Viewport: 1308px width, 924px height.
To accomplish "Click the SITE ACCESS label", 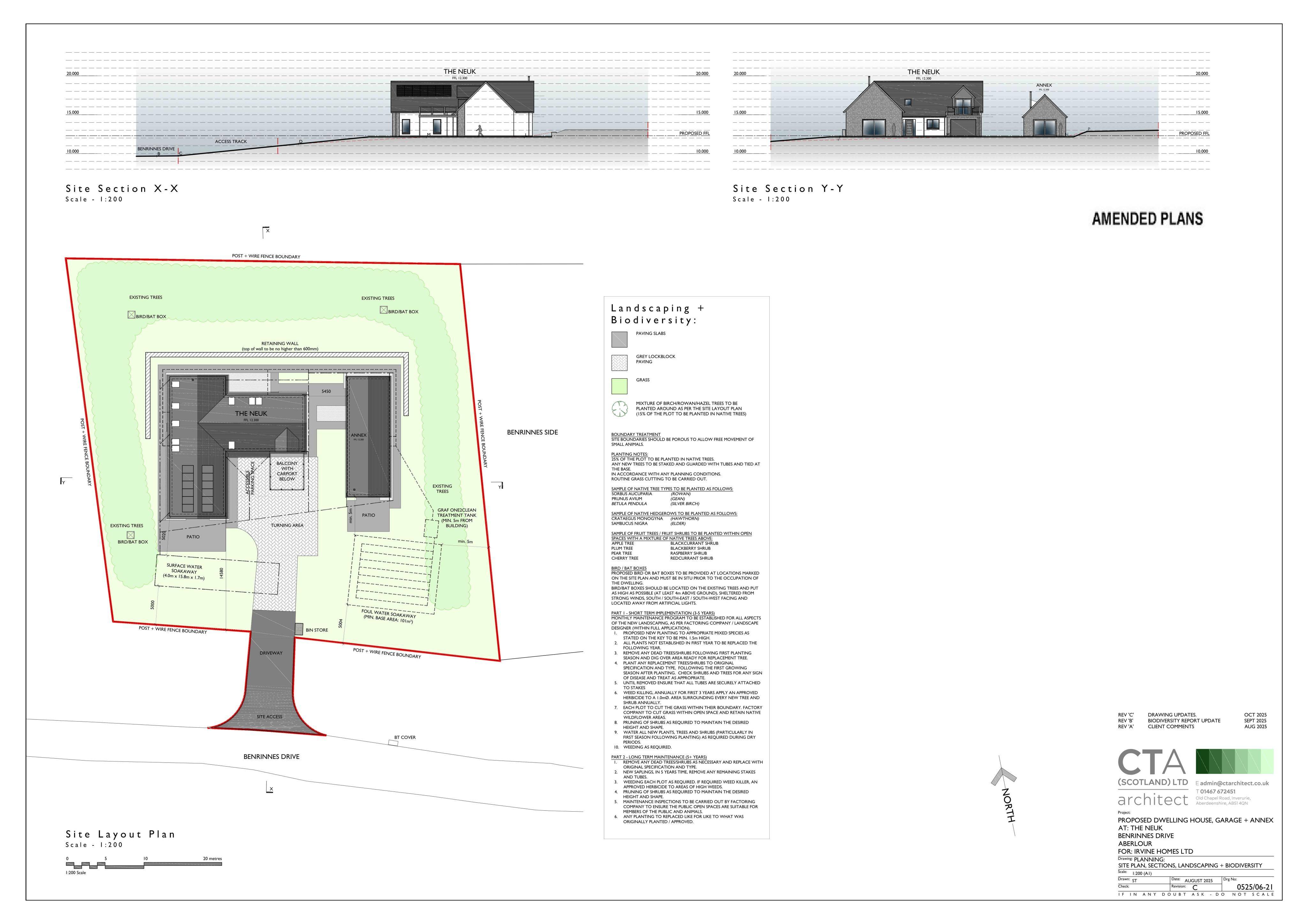I will [270, 717].
